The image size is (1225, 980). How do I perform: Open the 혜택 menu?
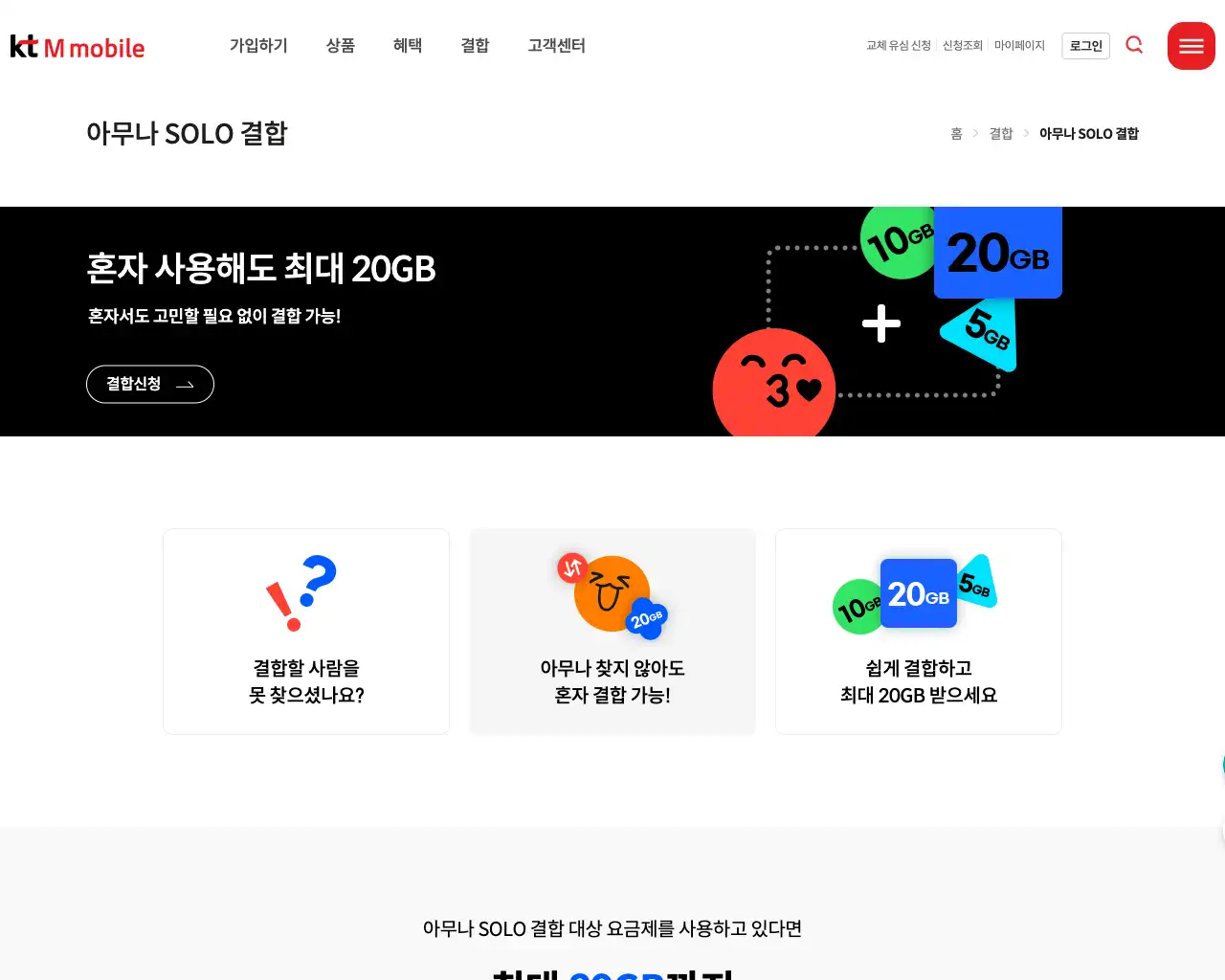point(408,45)
